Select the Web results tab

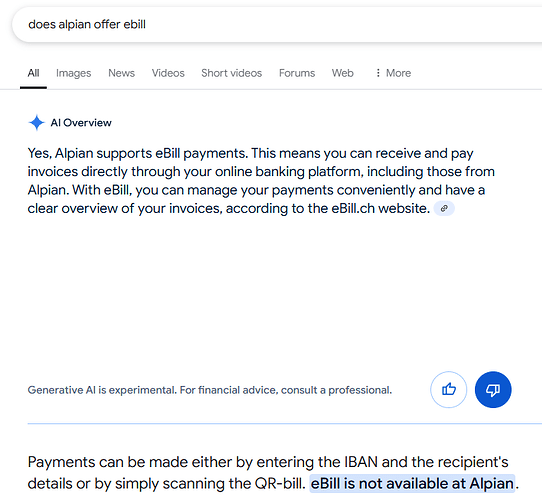tap(343, 73)
